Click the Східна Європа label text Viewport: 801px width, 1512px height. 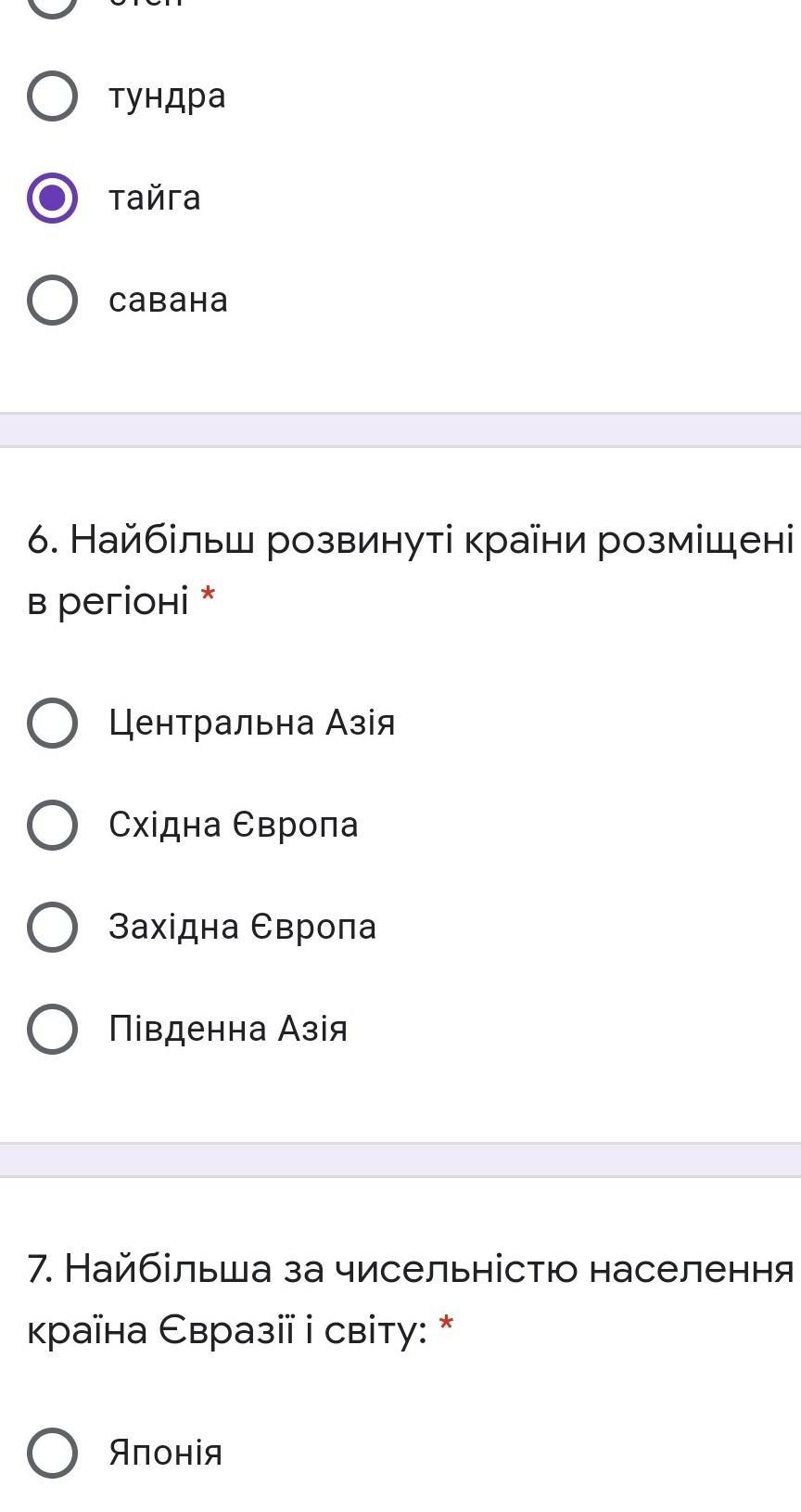pyautogui.click(x=233, y=825)
